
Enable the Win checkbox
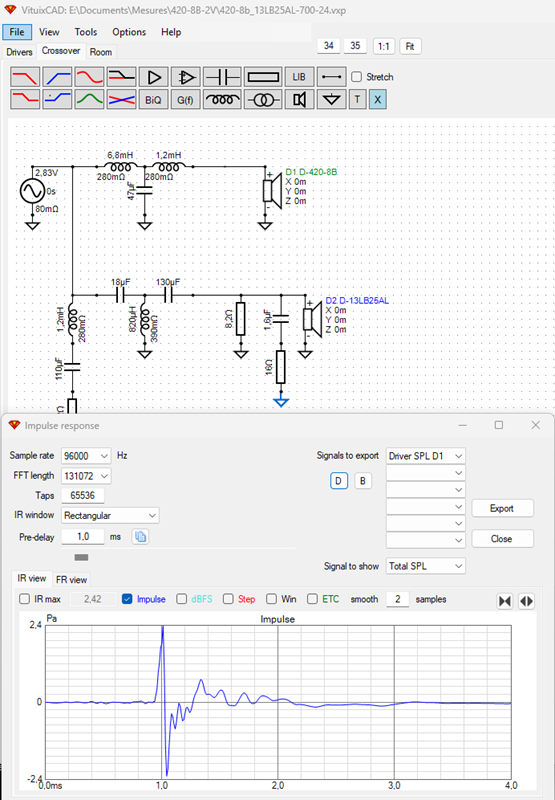(x=271, y=599)
